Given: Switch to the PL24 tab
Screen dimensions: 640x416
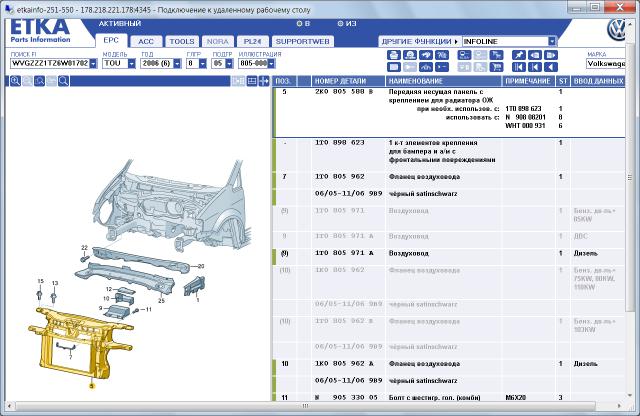Looking at the screenshot, I should (252, 41).
